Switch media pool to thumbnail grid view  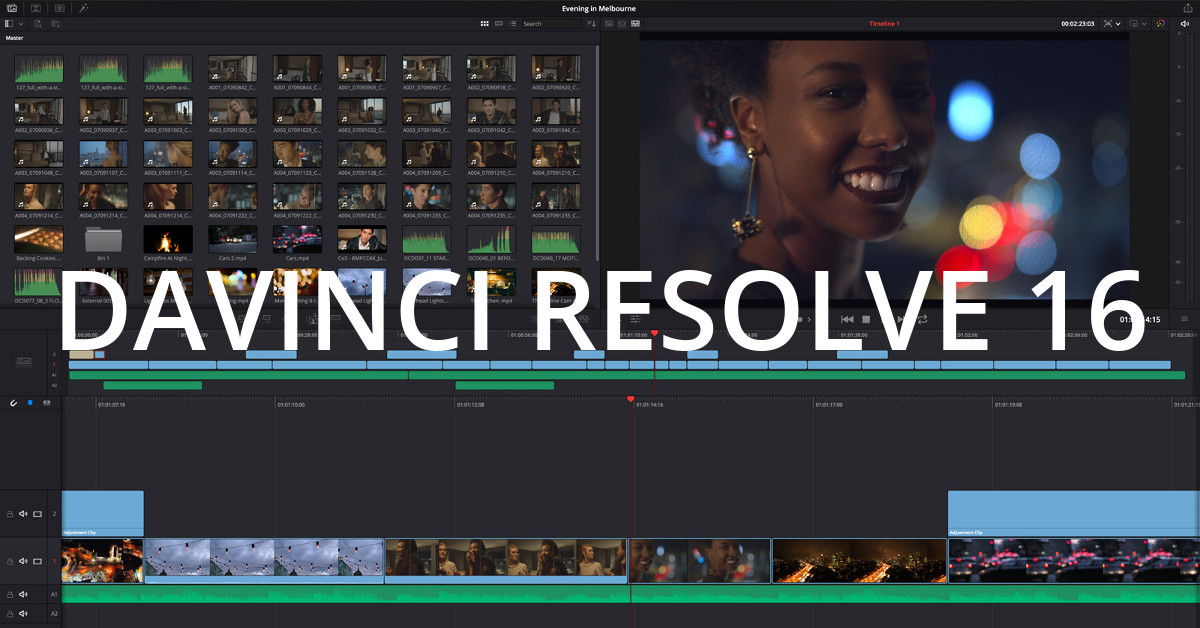pyautogui.click(x=485, y=23)
